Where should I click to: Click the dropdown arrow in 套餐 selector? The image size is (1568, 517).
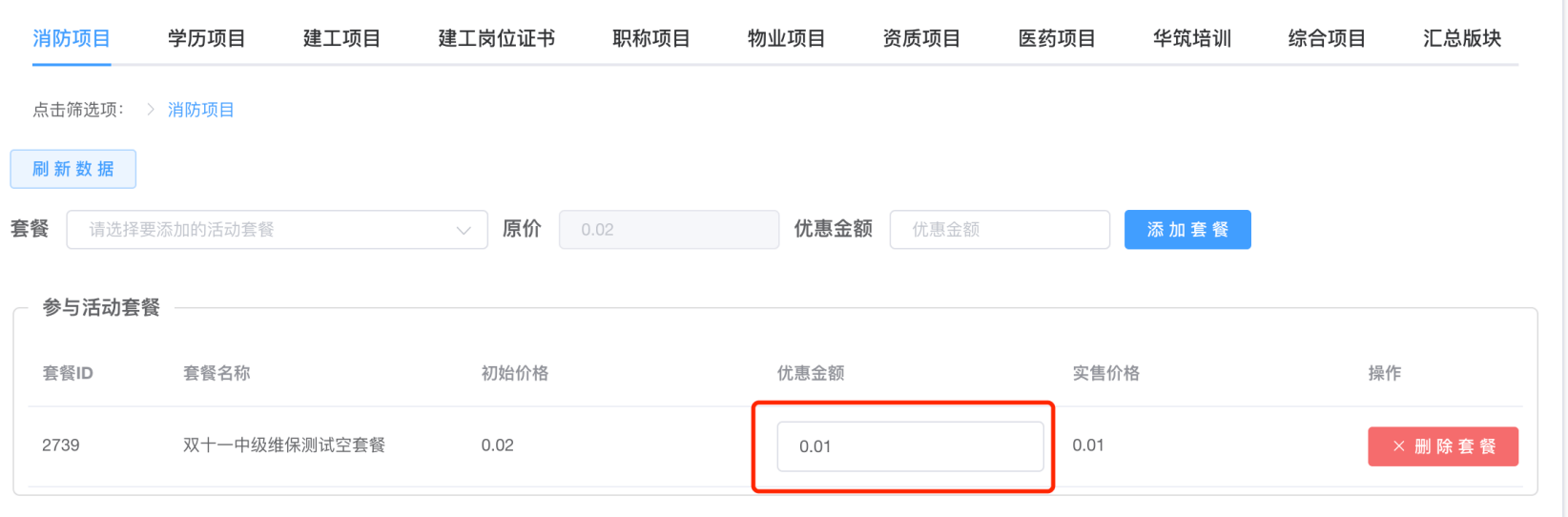click(x=464, y=230)
